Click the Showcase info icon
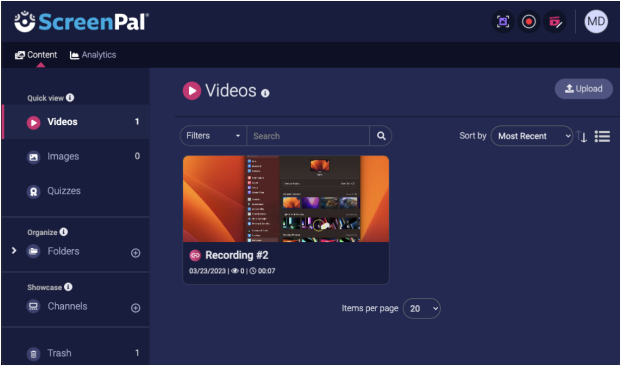621x367 pixels. pos(68,287)
